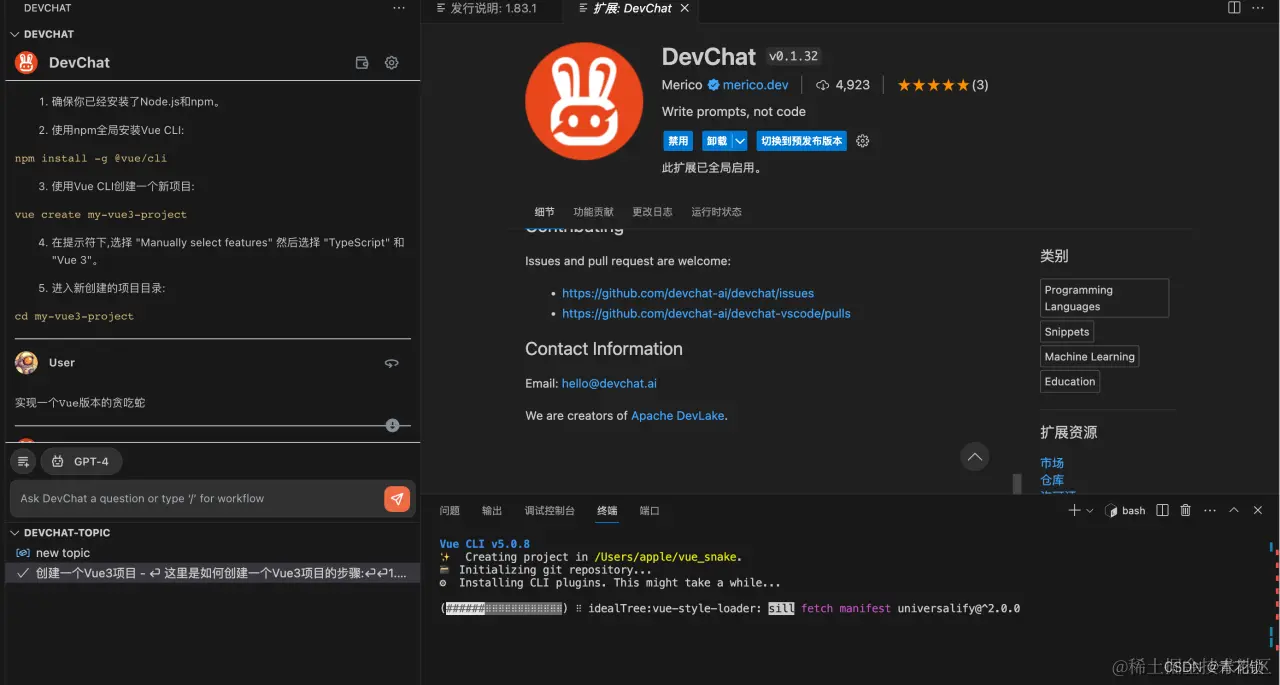
Task: Open the devchat-vscode pulls GitHub link
Action: tap(706, 313)
